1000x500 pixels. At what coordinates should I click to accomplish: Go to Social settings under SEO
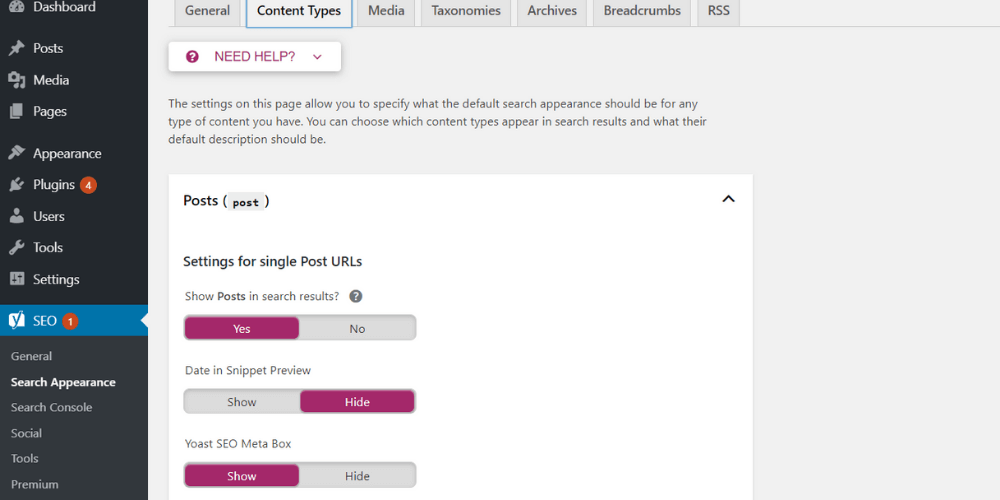pyautogui.click(x=26, y=433)
